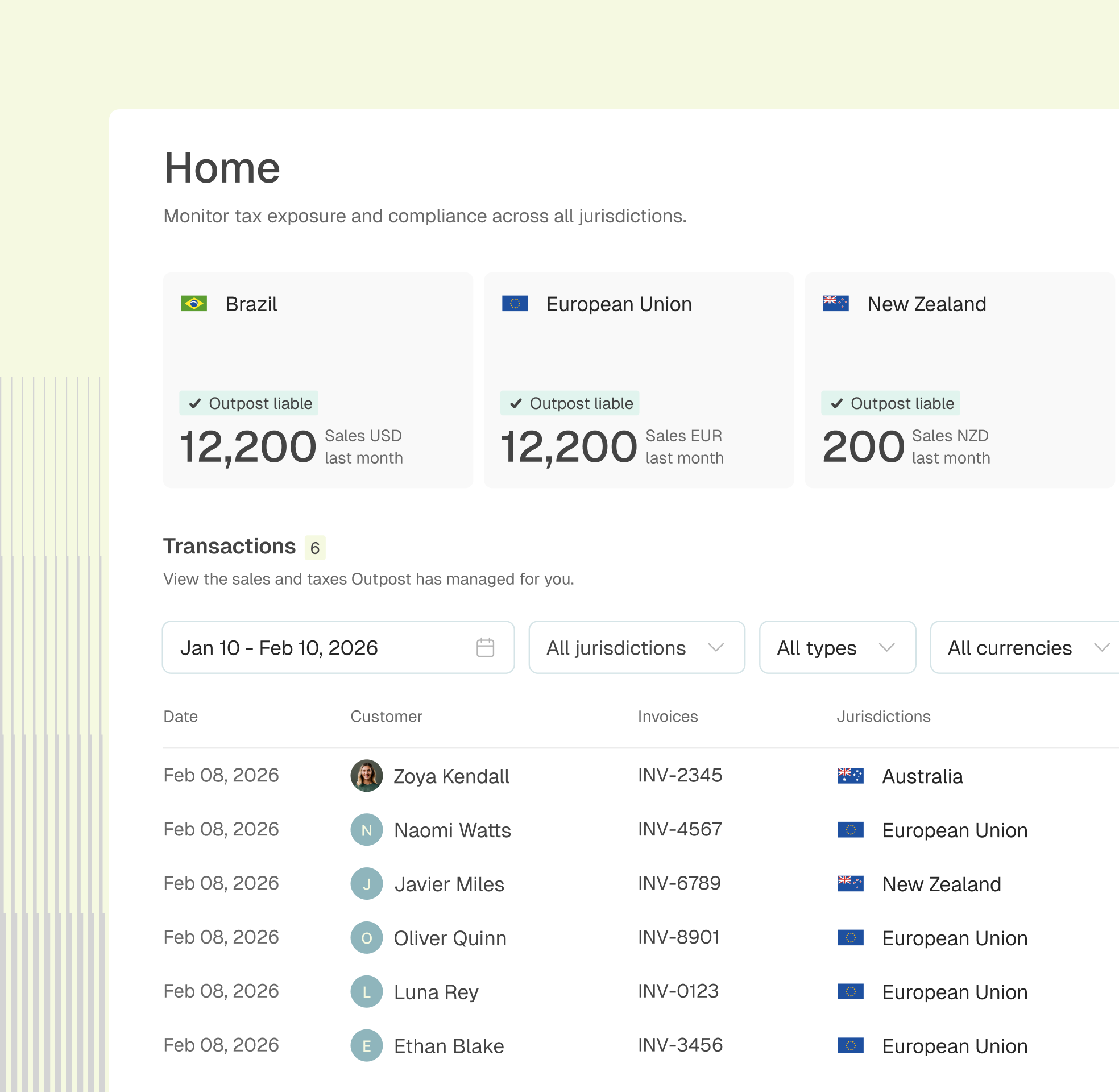Click the Brazil flag icon
This screenshot has height=1092, width=1119.
coord(194,303)
